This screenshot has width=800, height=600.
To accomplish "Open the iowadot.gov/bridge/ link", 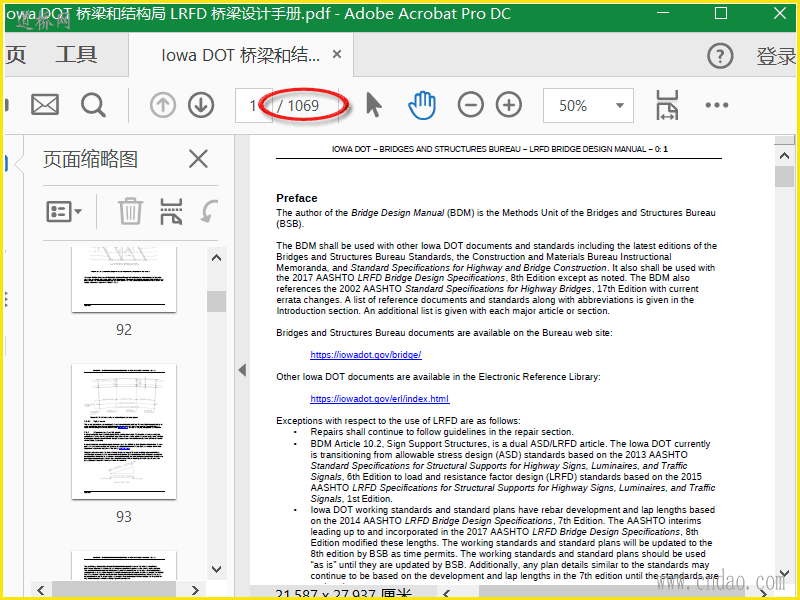I will pos(366,355).
